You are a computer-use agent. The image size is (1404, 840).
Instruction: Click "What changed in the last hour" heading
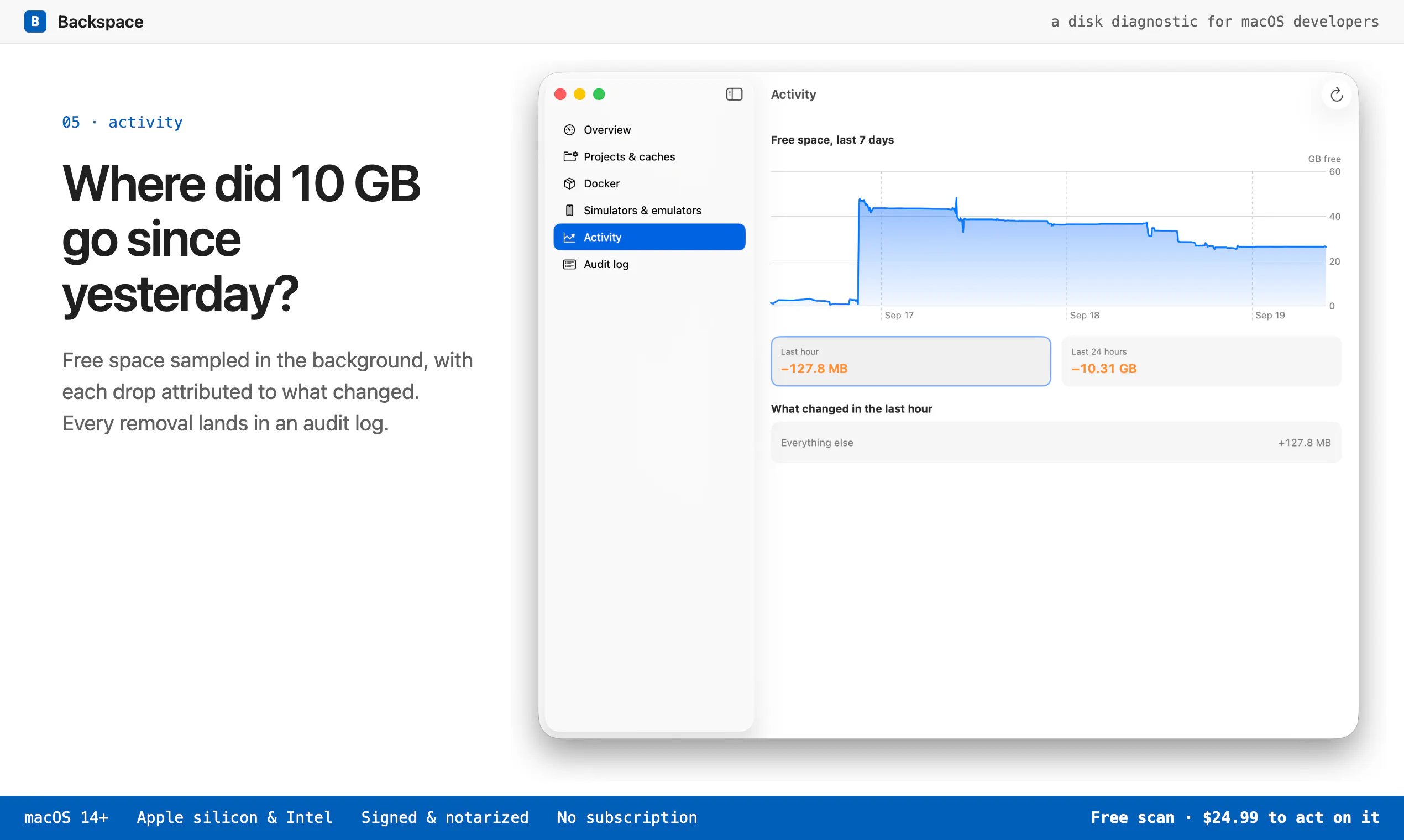click(x=851, y=409)
